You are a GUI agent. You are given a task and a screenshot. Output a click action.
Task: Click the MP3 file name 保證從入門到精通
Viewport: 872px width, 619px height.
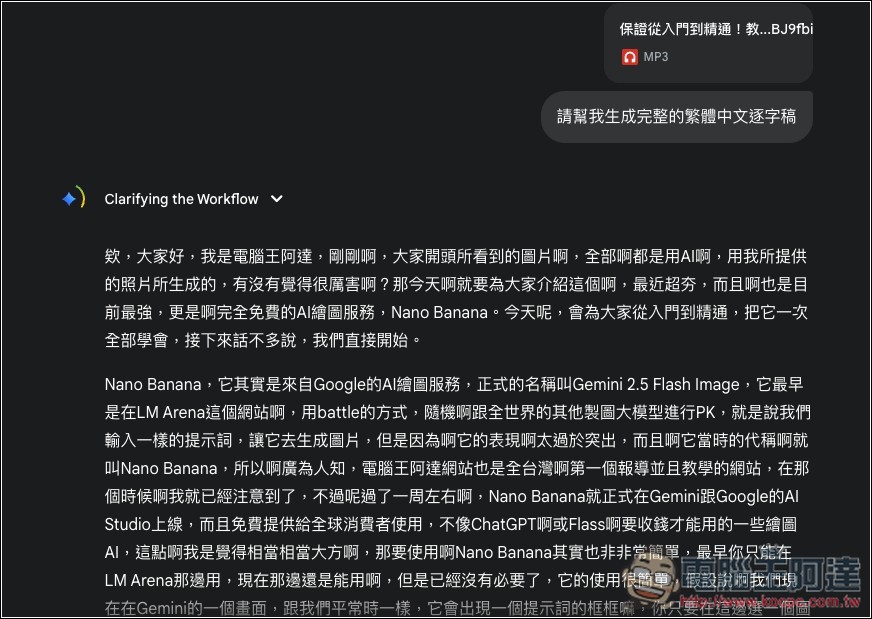point(716,29)
